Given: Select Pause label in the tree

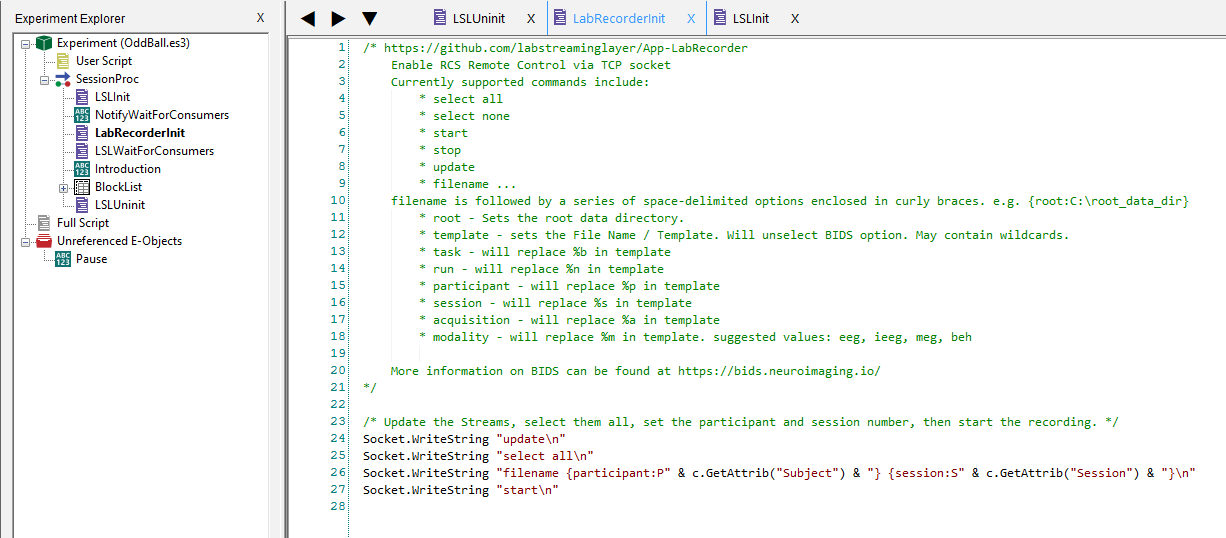Looking at the screenshot, I should [x=91, y=259].
